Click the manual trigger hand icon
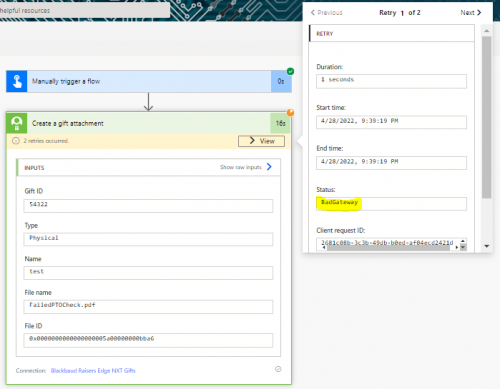Viewport: 500px width, 389px height. pos(17,81)
